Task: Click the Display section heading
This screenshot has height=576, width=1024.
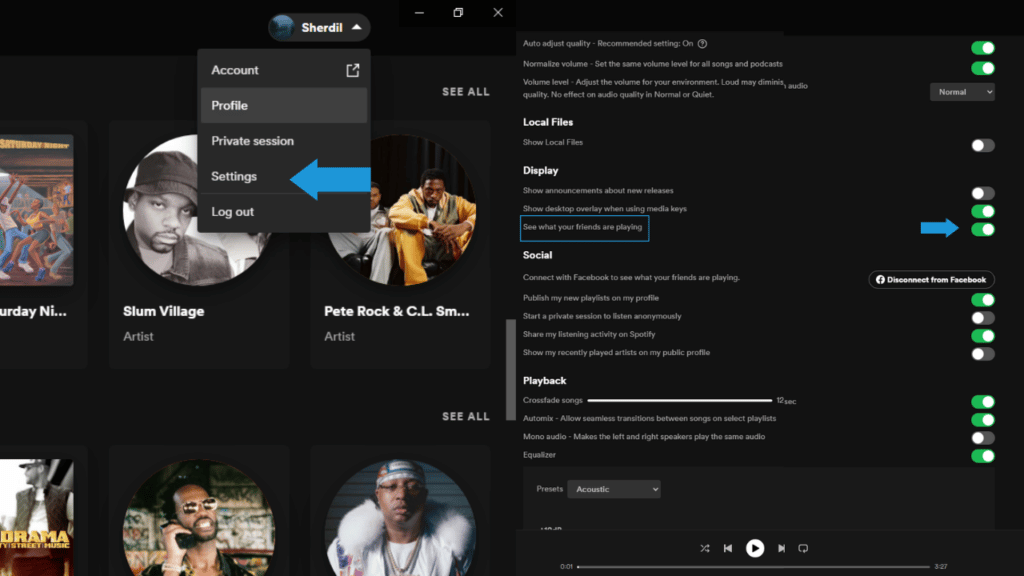Action: 541,170
